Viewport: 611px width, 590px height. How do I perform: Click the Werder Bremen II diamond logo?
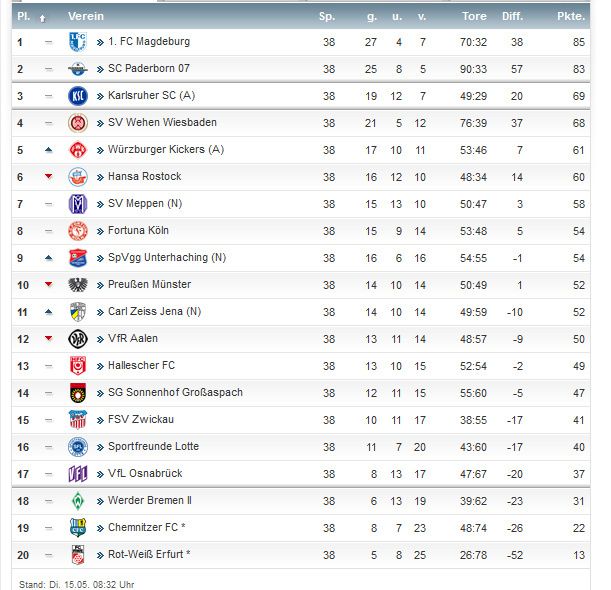pos(77,500)
